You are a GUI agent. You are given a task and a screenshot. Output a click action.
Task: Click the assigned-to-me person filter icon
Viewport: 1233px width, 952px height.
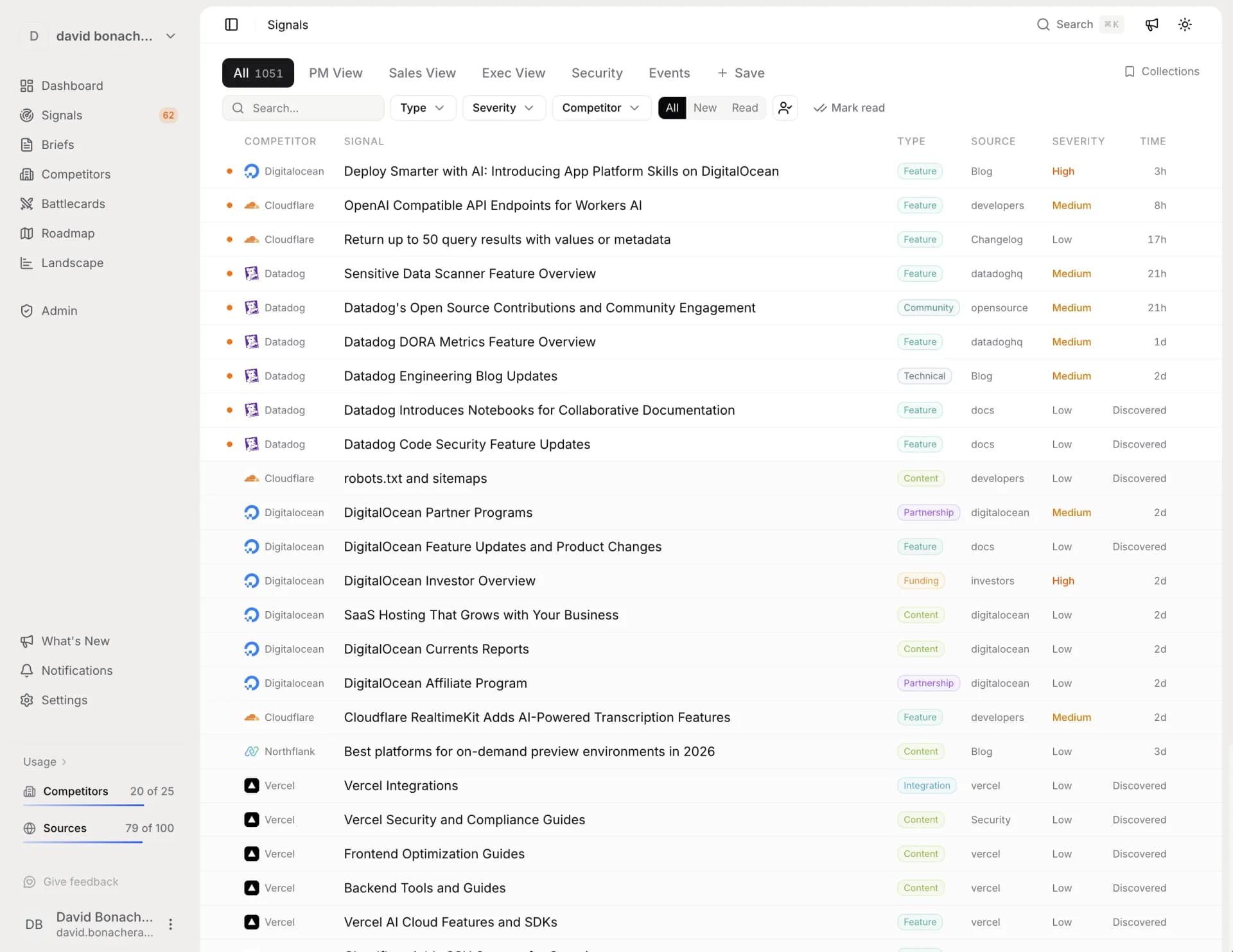(x=785, y=108)
